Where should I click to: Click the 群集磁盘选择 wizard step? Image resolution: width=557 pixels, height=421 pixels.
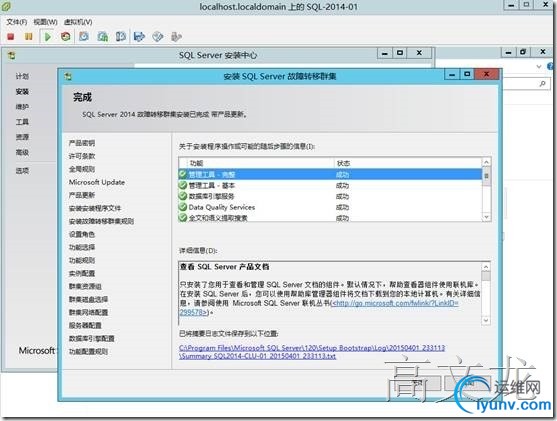[x=88, y=299]
